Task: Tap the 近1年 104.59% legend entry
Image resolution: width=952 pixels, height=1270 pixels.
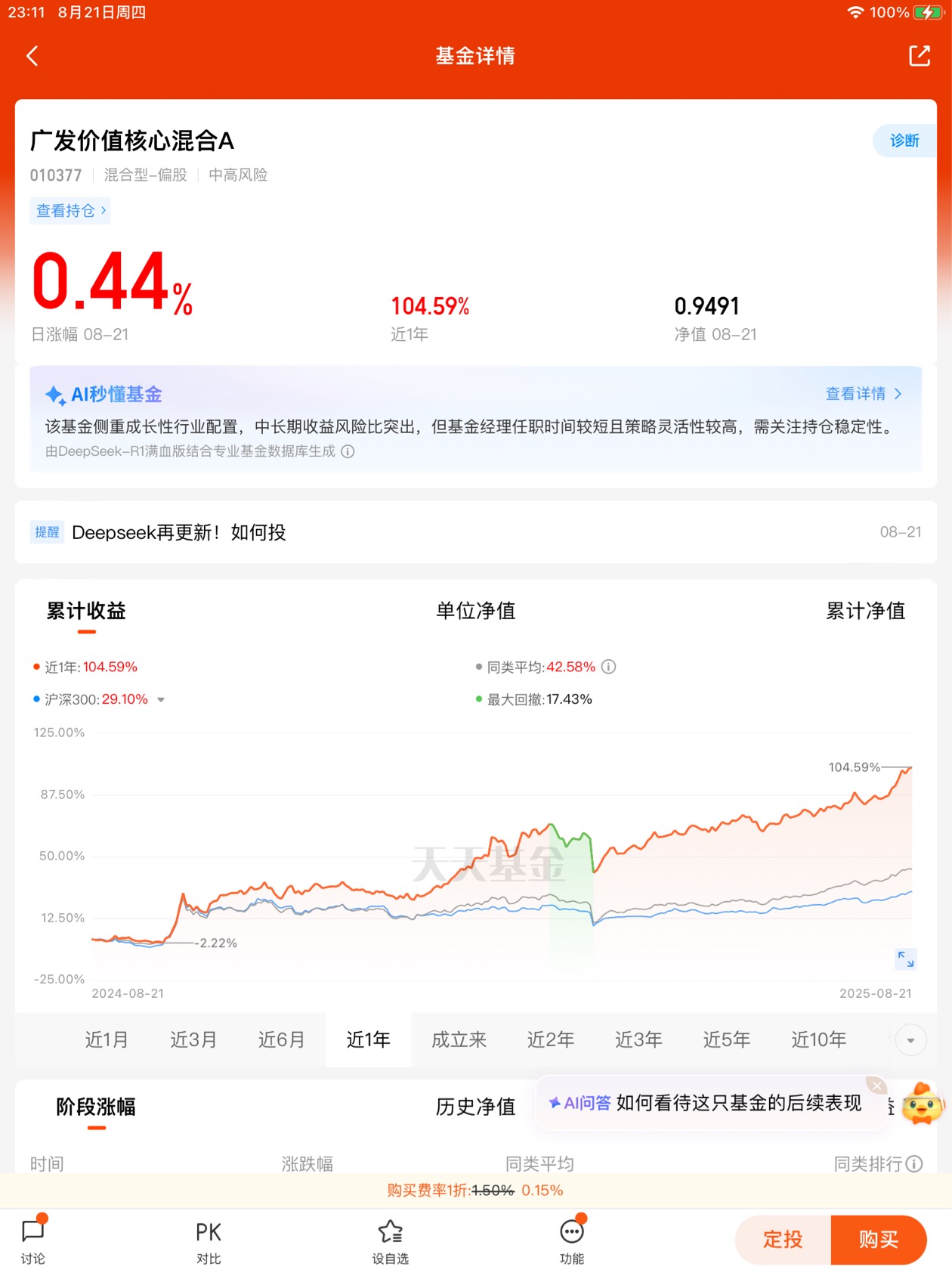Action: (x=85, y=667)
